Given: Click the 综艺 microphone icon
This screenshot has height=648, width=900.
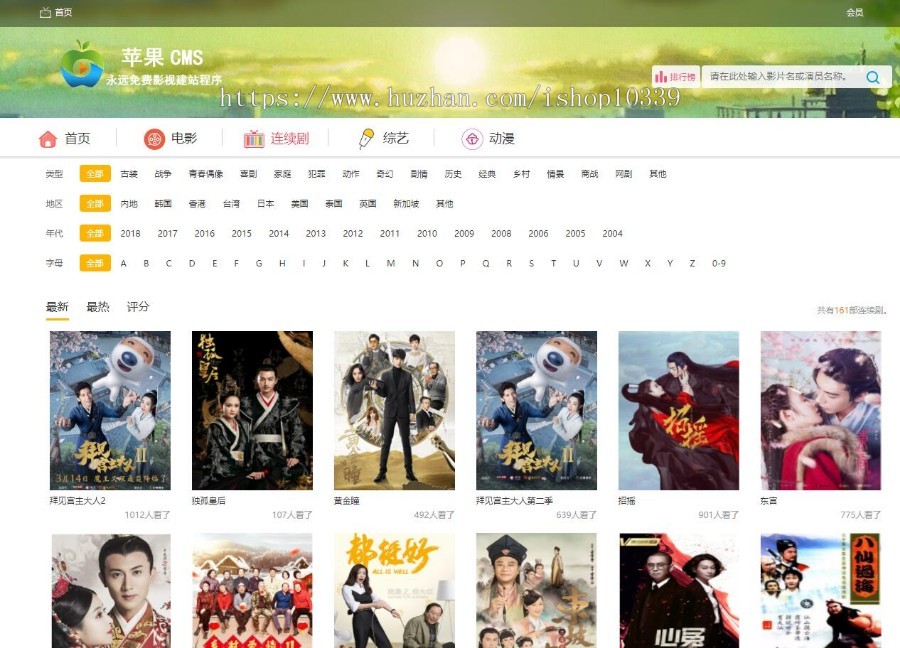Looking at the screenshot, I should (367, 139).
